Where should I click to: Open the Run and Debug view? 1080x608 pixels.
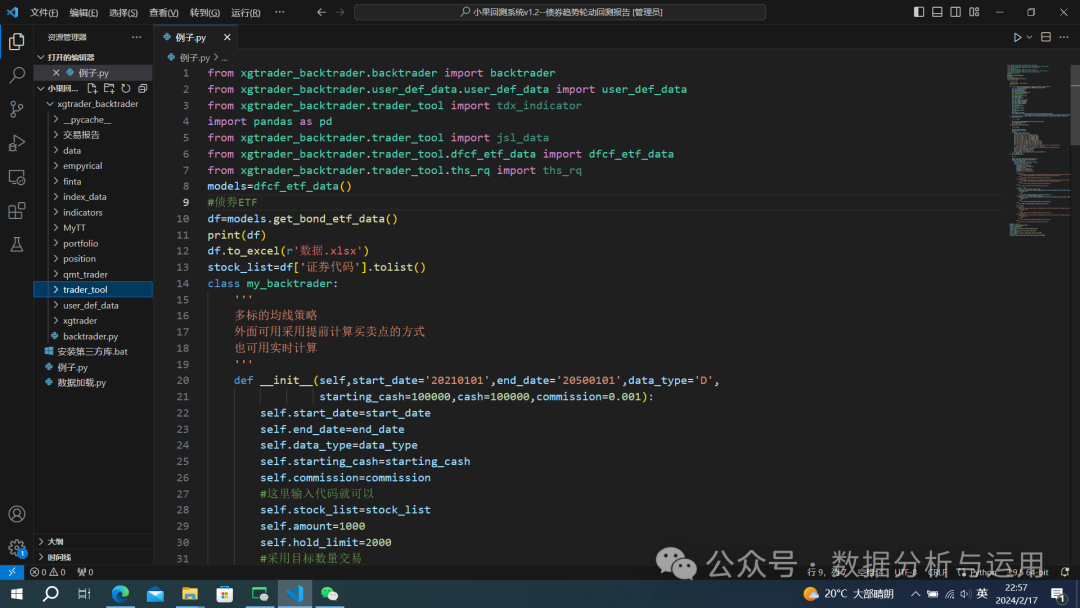pos(17,143)
